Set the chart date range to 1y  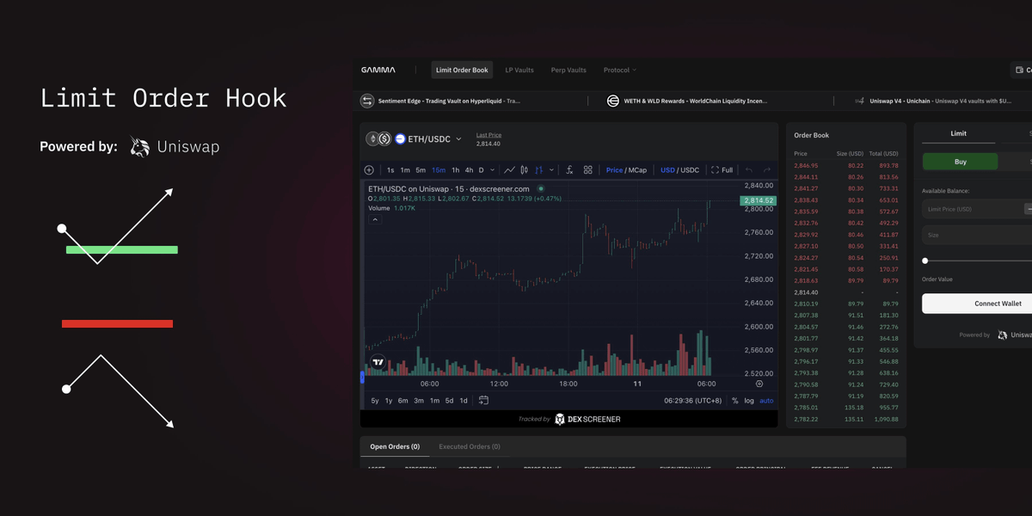389,401
